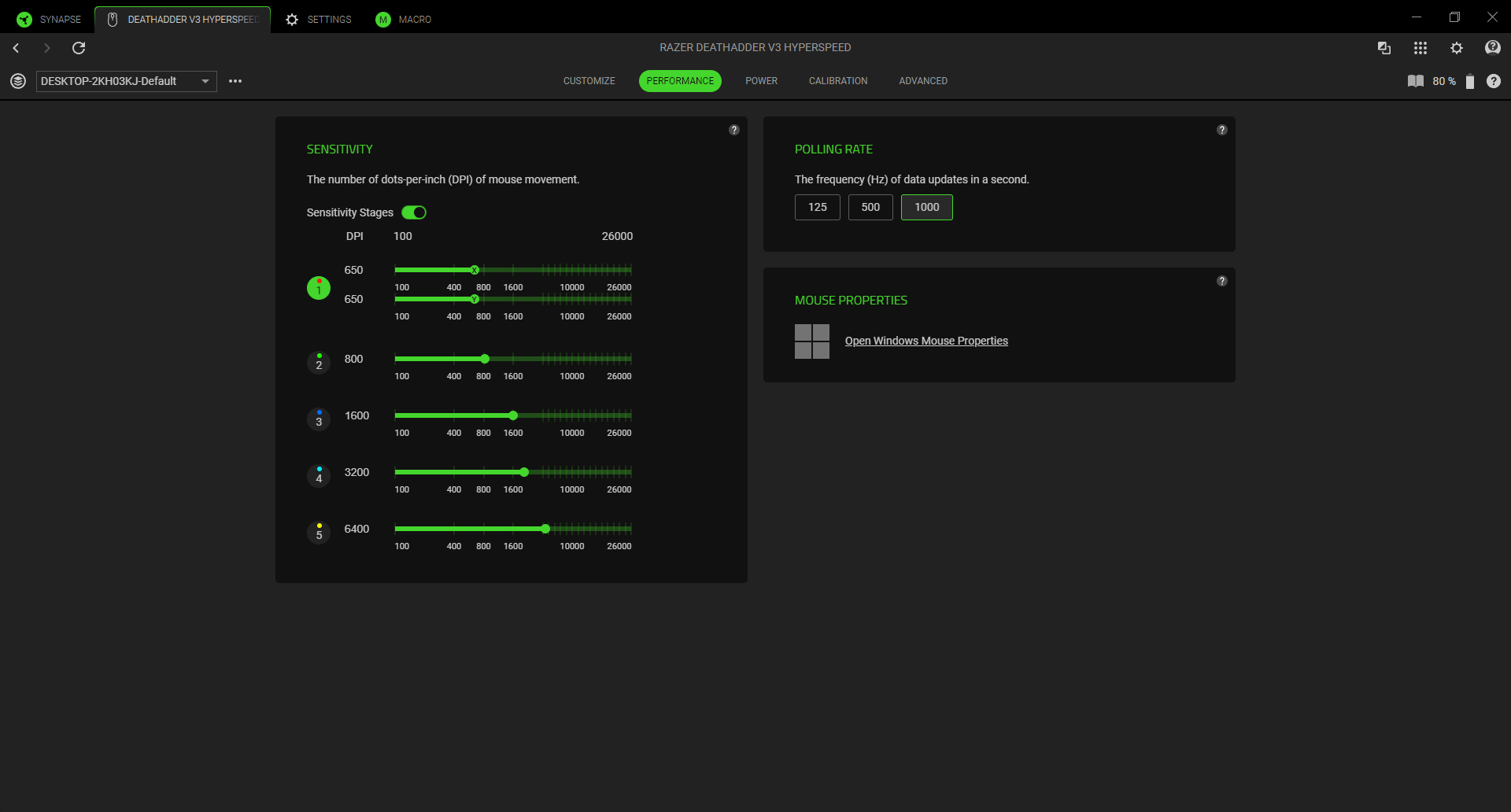Select sensitivity stage 1 circle

[319, 288]
